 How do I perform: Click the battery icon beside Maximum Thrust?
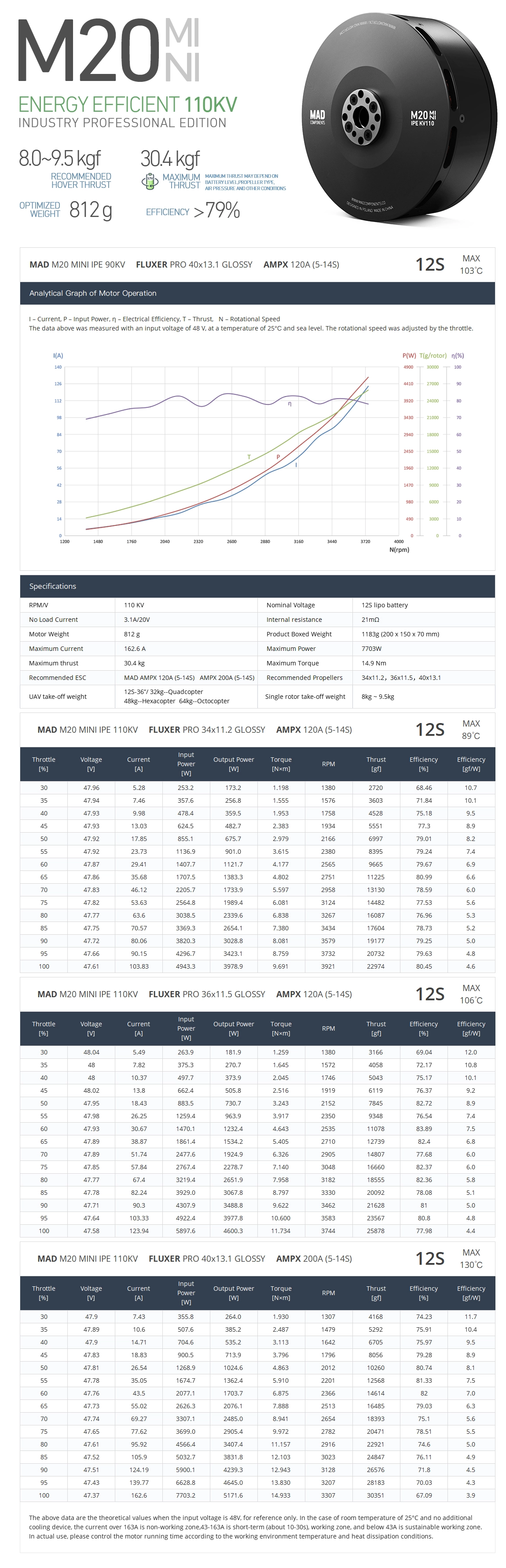pos(149,181)
